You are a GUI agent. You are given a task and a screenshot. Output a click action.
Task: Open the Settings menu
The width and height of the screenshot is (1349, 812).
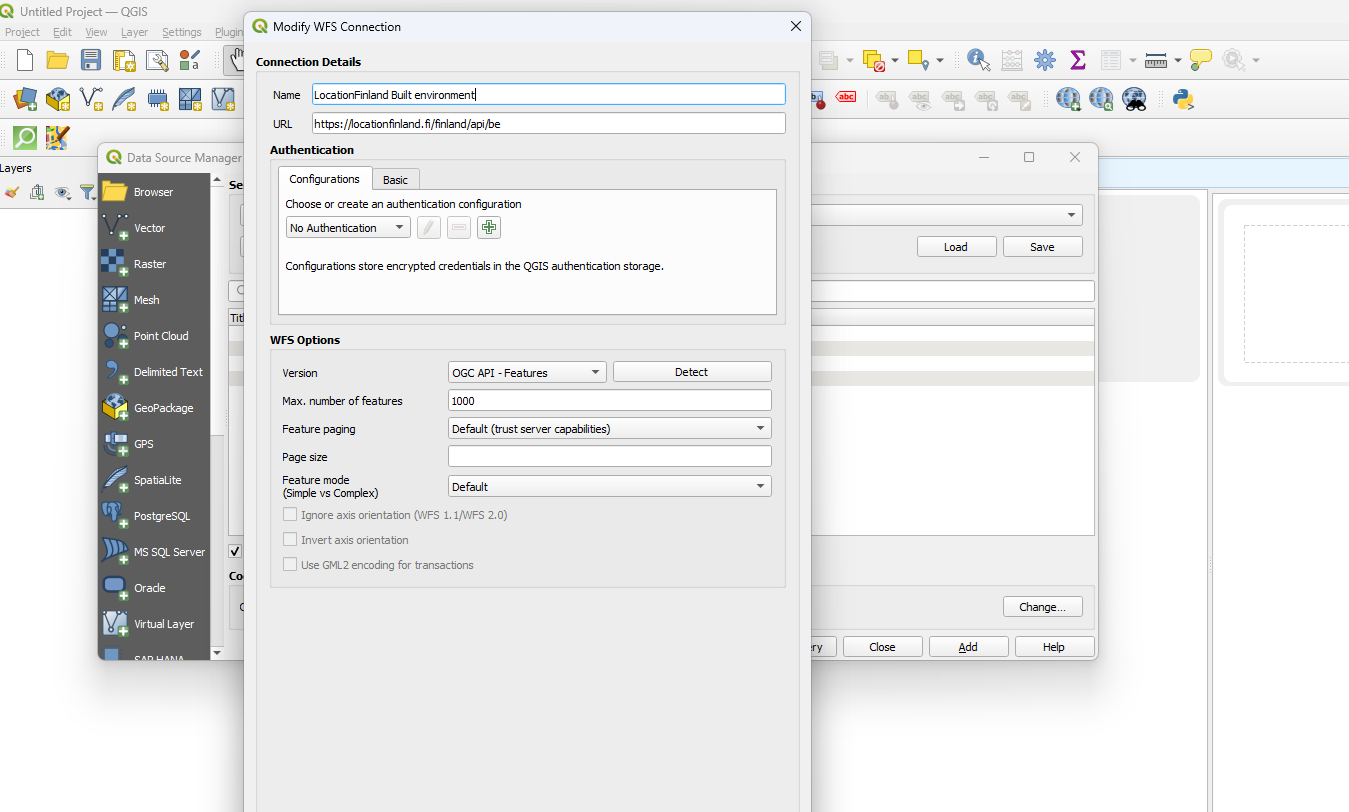coord(181,31)
